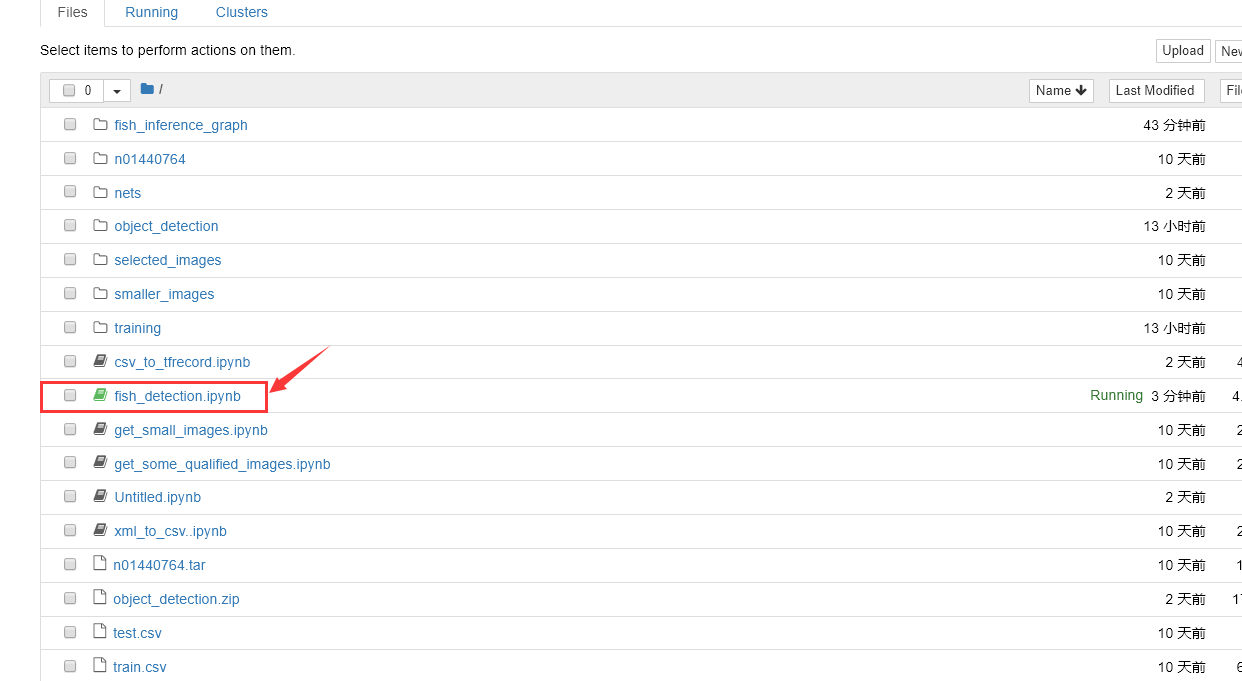The height and width of the screenshot is (681, 1242).
Task: Switch to the Running tab
Action: pyautogui.click(x=152, y=13)
